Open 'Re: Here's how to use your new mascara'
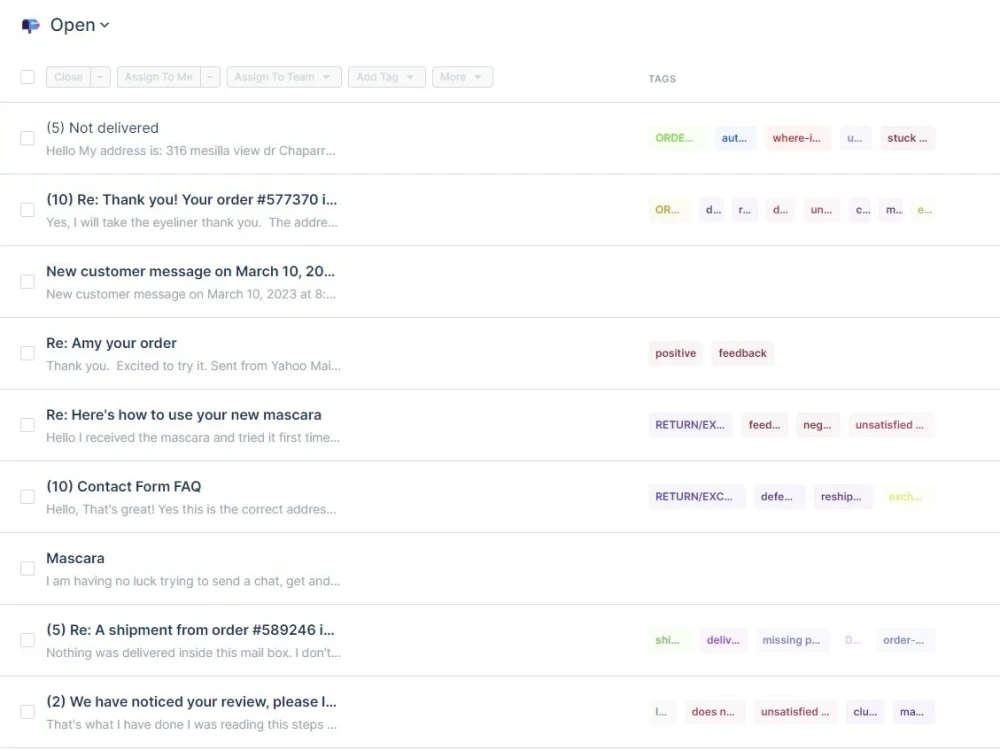The height and width of the screenshot is (750, 1000). 184,415
